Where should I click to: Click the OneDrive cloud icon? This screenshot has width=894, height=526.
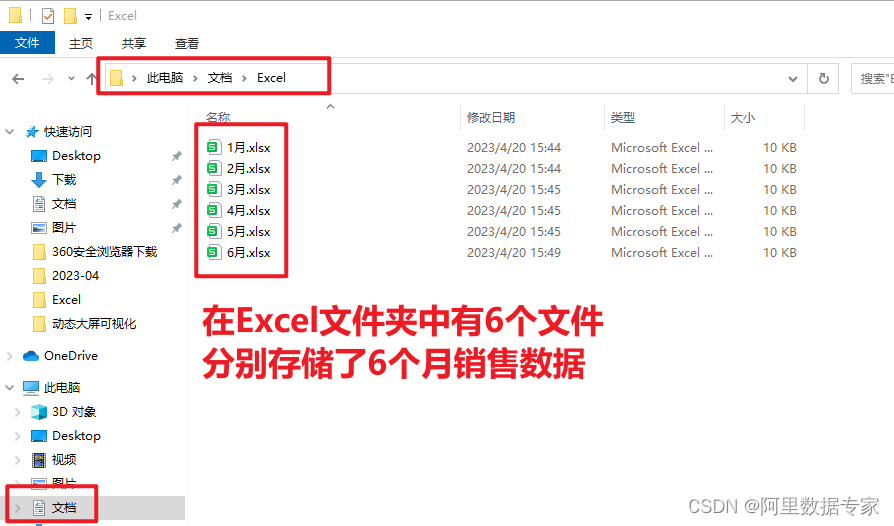(x=31, y=356)
